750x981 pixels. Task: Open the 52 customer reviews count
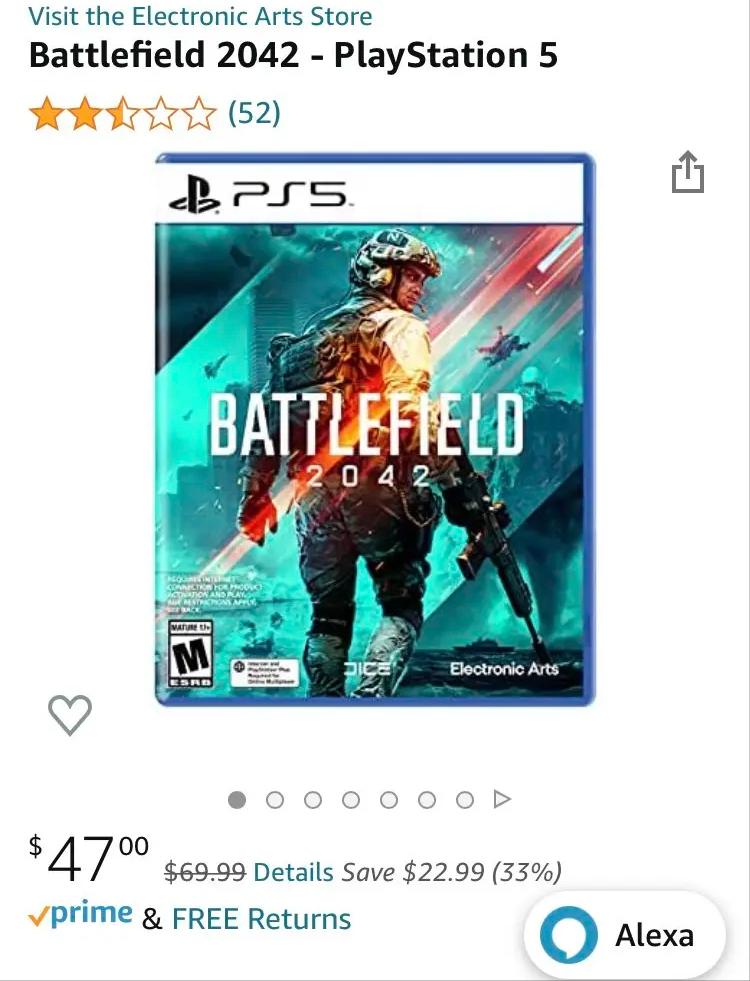pos(254,113)
